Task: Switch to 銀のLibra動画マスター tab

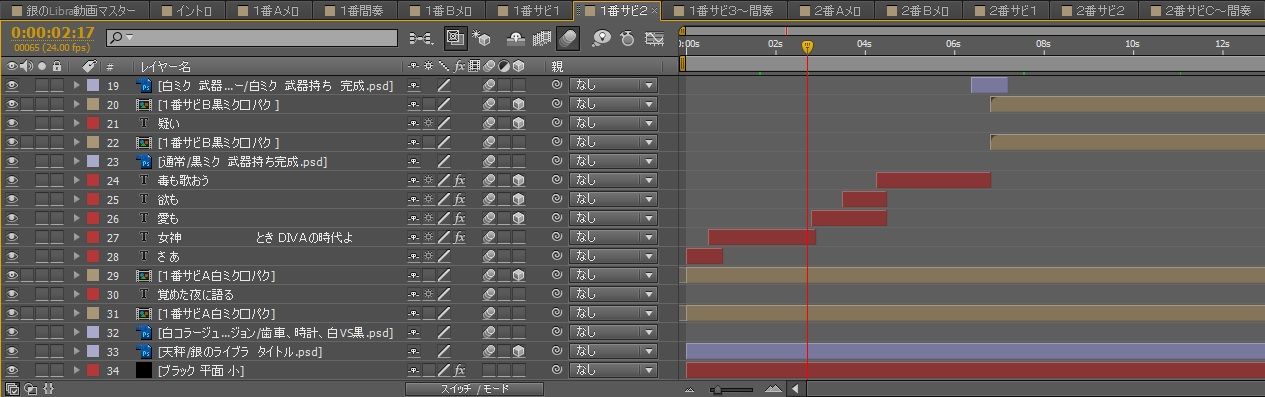Action: coord(75,11)
